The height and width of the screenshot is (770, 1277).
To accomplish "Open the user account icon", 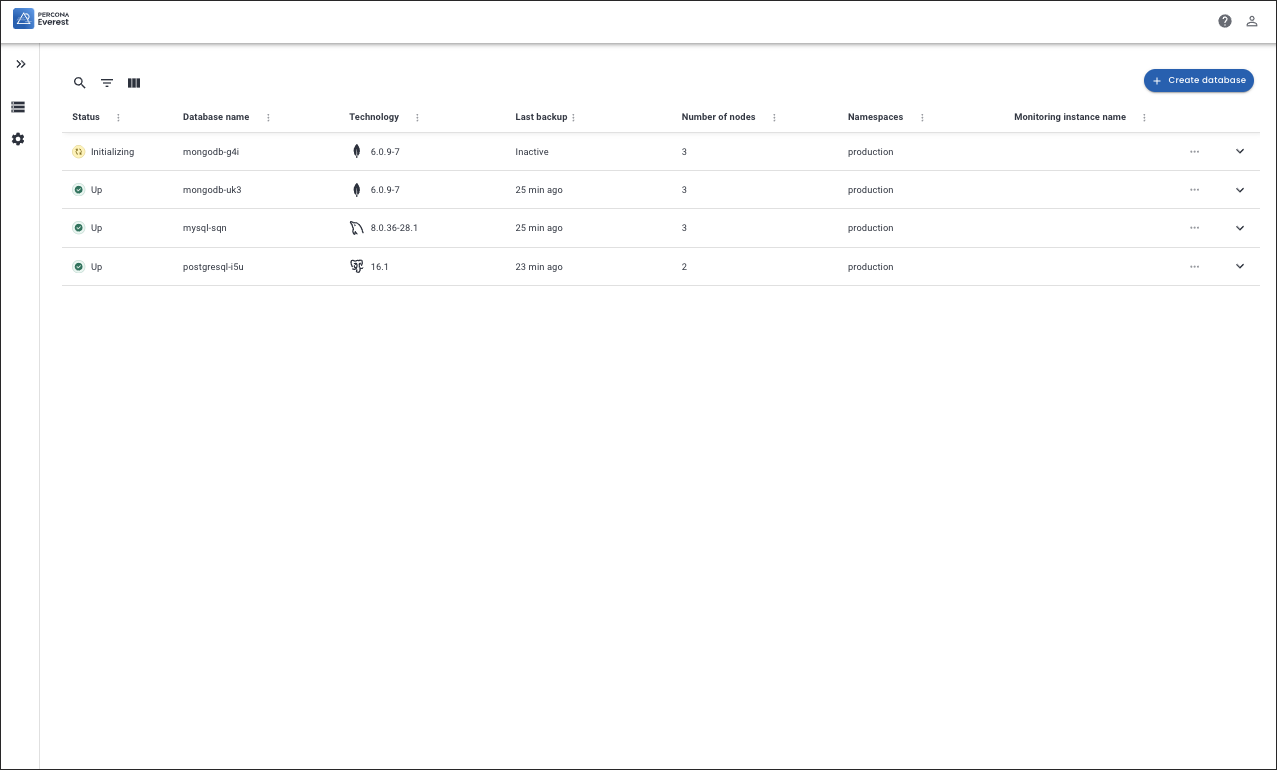I will 1251,21.
